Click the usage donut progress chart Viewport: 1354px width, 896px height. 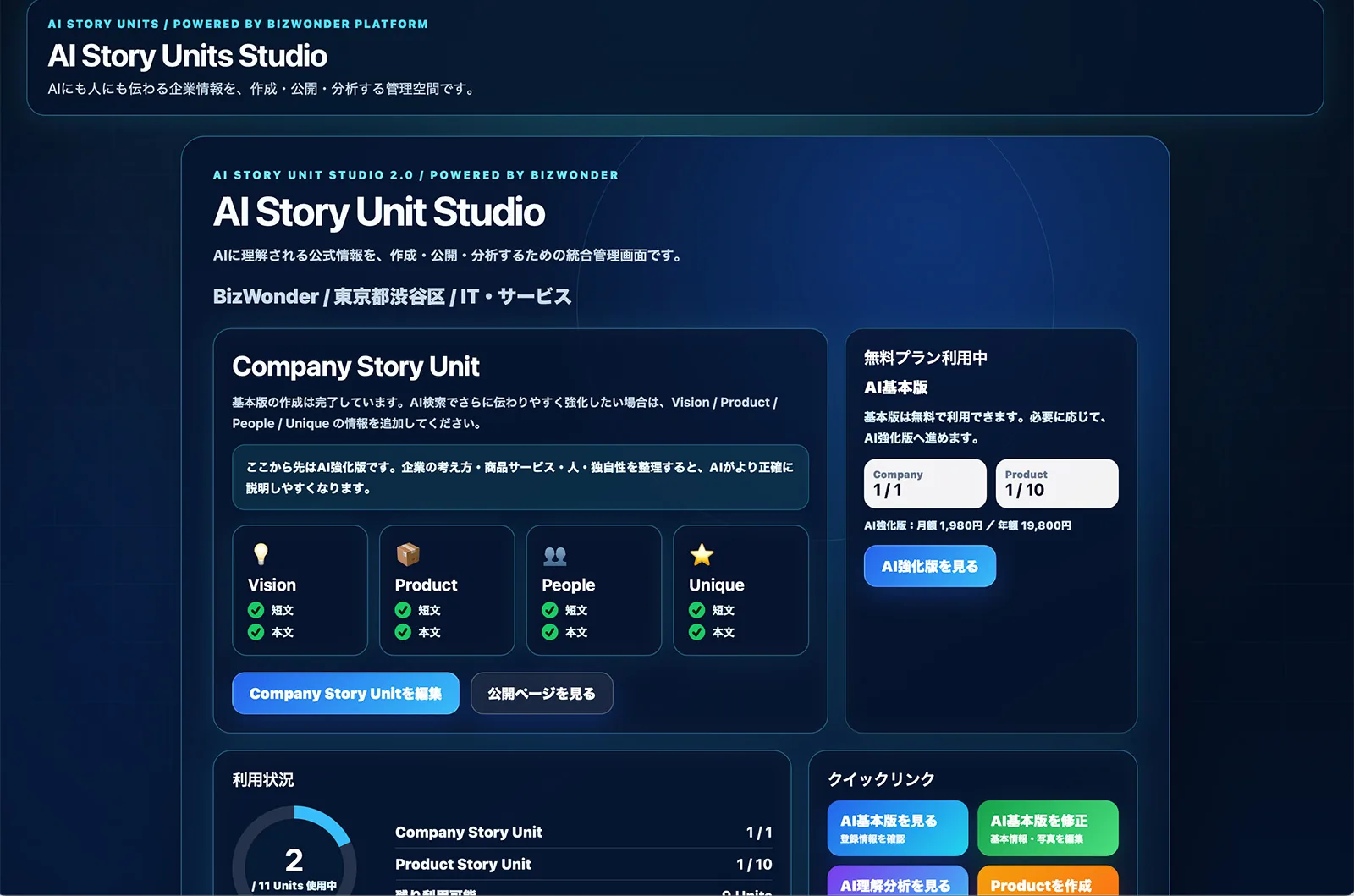[294, 851]
